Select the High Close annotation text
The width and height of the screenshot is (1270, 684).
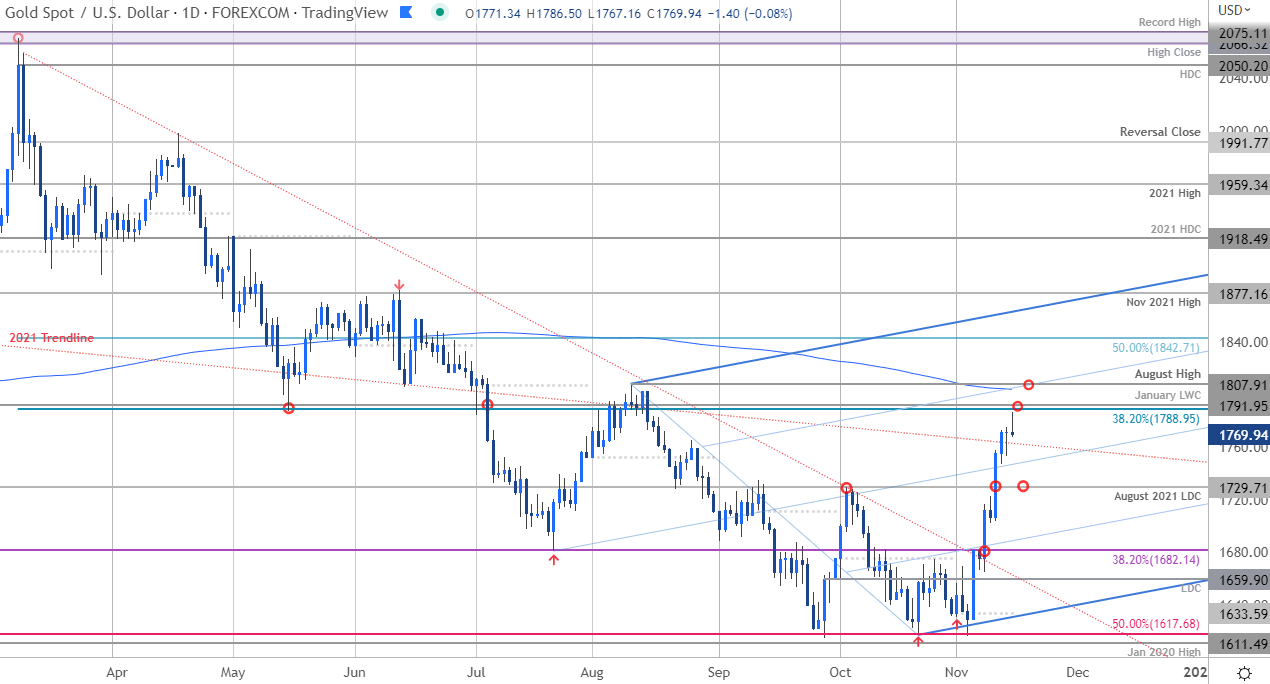point(1174,52)
